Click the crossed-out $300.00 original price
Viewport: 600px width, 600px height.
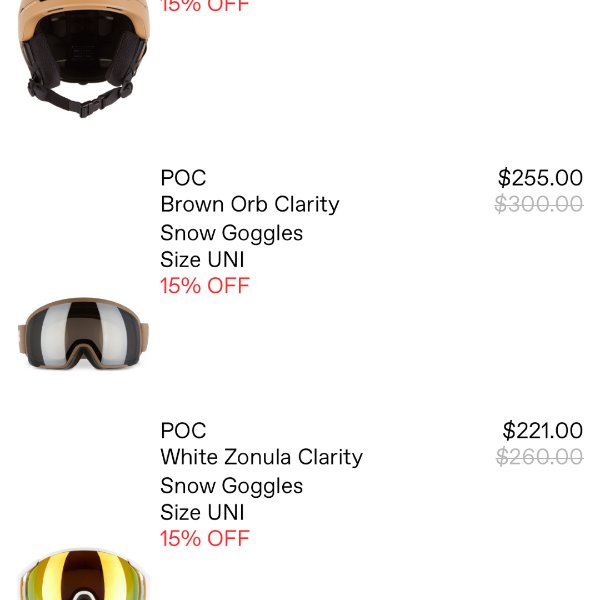pos(539,205)
